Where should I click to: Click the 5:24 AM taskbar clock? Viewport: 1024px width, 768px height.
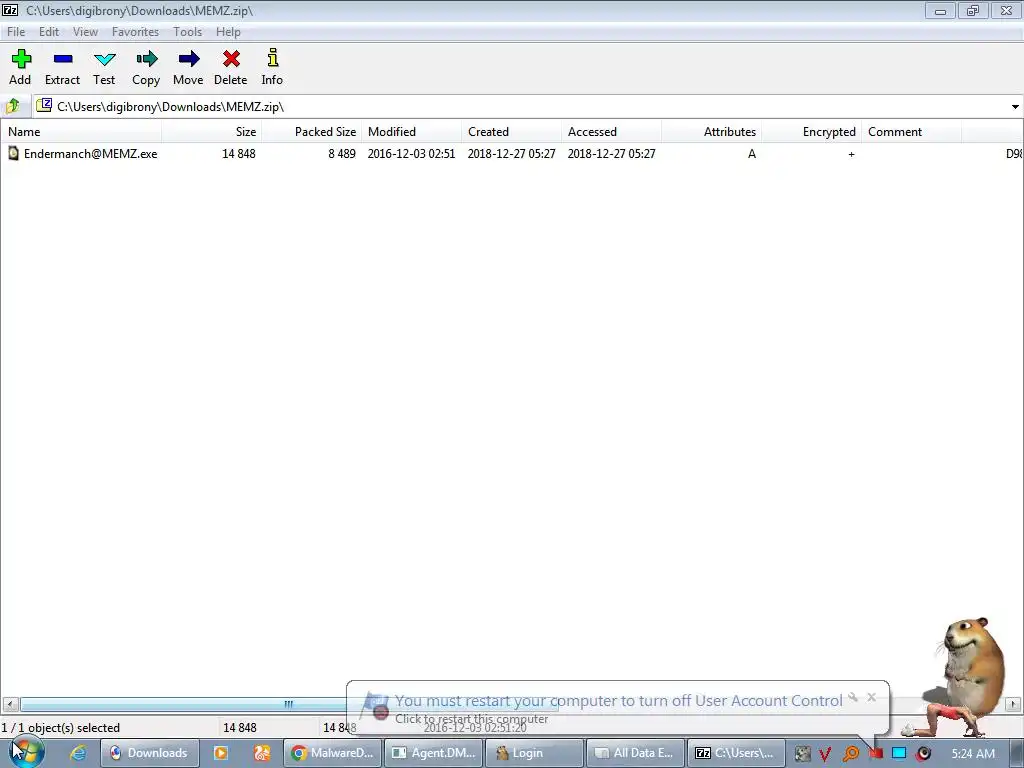tap(973, 754)
